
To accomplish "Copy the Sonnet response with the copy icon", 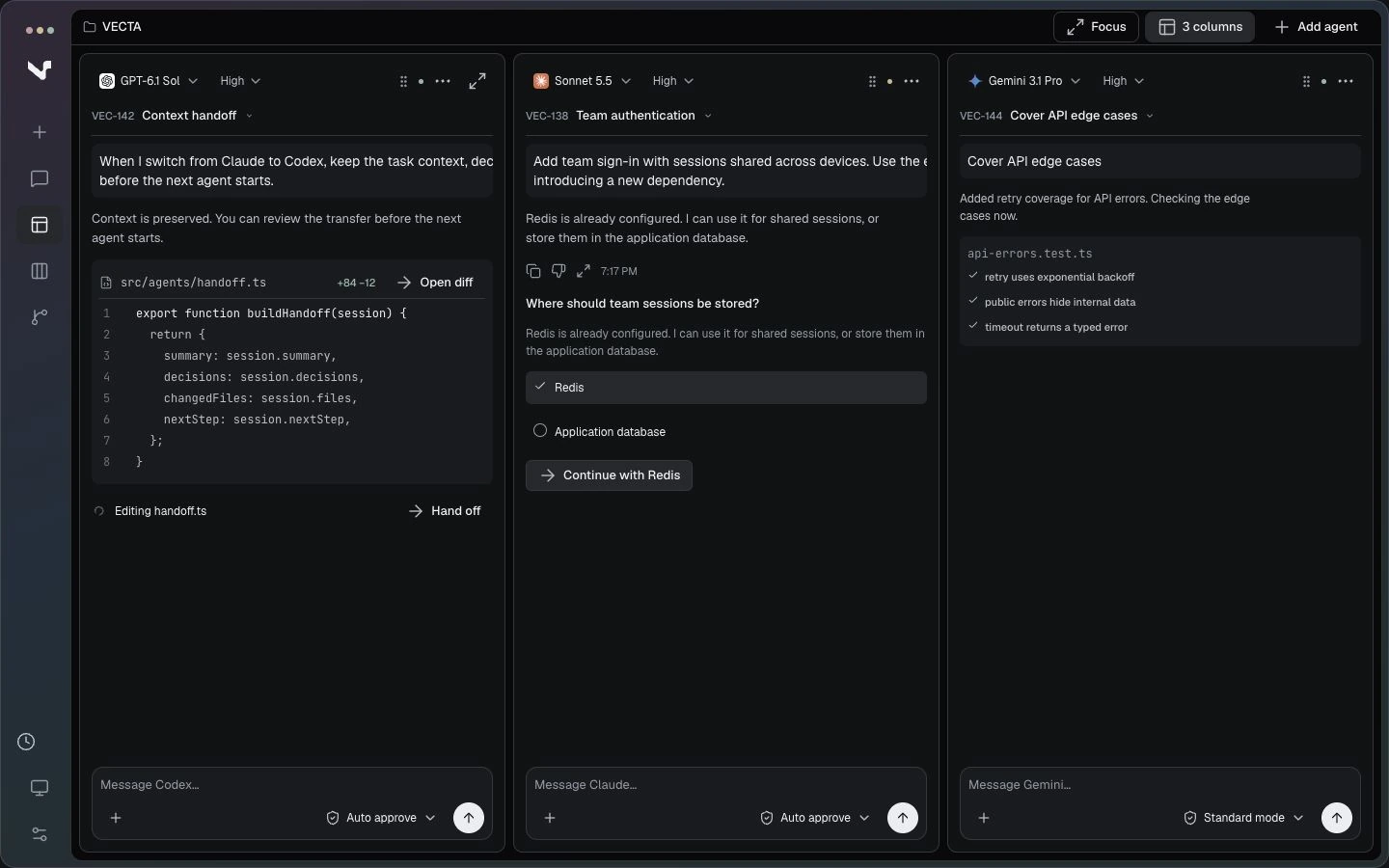I will pos(533,271).
